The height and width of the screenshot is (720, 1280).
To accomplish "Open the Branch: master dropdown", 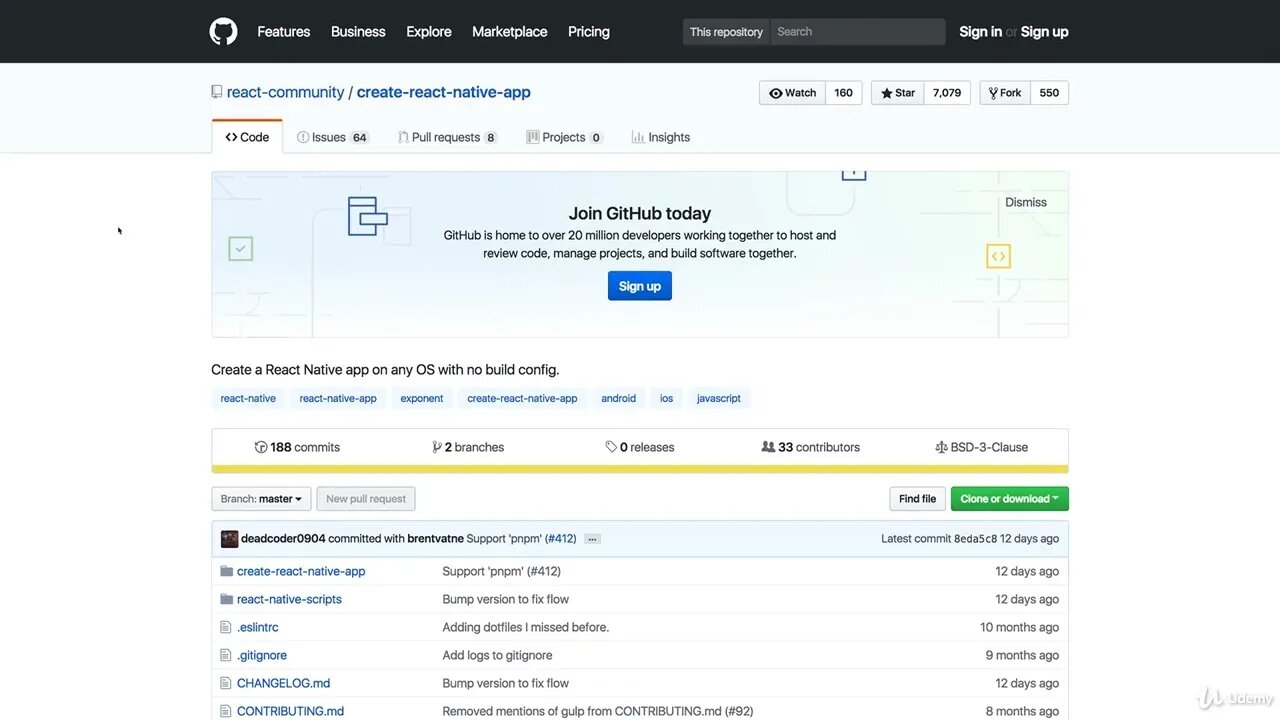I will (x=262, y=499).
